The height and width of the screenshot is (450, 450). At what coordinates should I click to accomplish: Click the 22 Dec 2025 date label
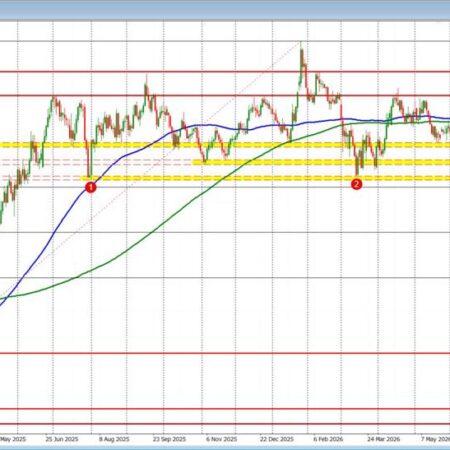tap(277, 439)
